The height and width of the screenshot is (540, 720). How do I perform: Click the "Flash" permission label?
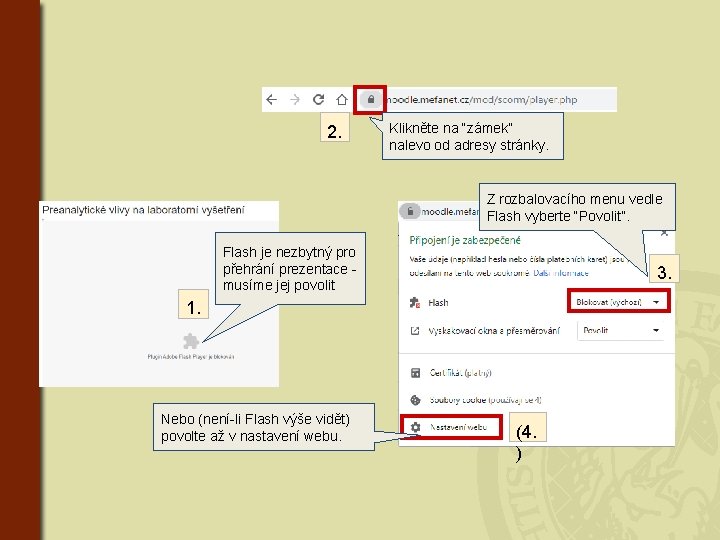(x=438, y=303)
